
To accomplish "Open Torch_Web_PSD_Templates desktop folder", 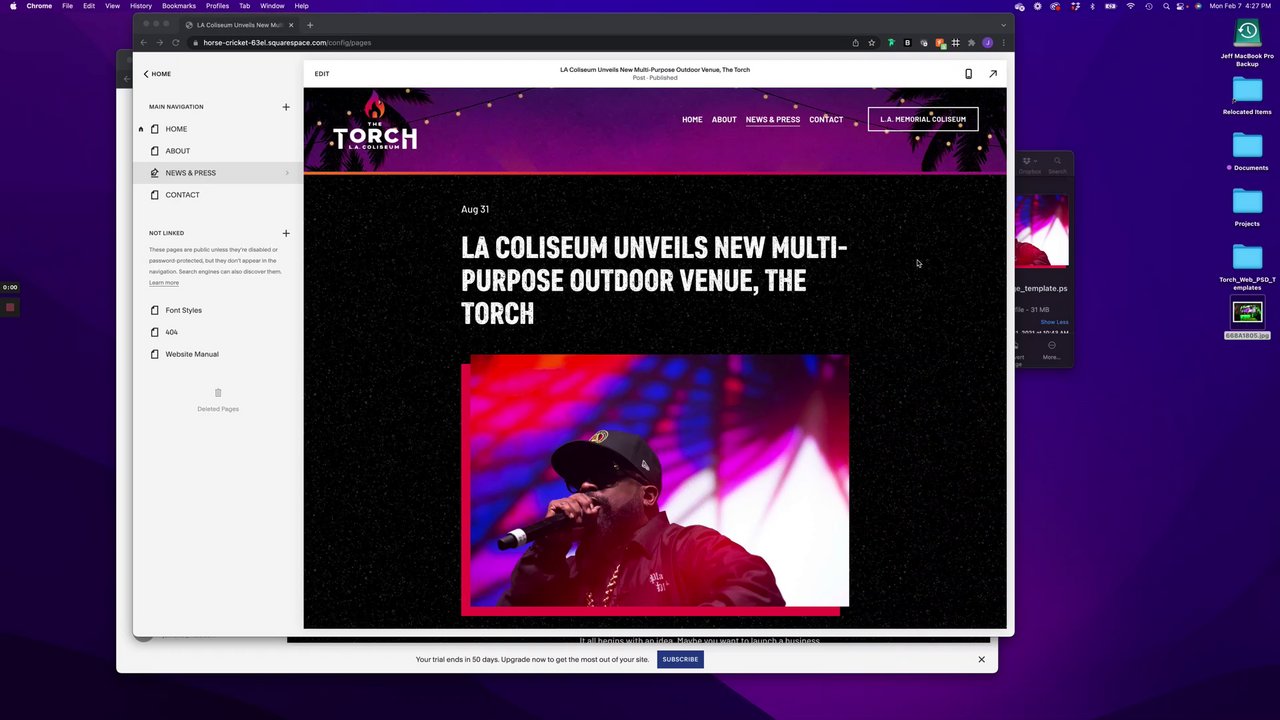I will point(1247,268).
